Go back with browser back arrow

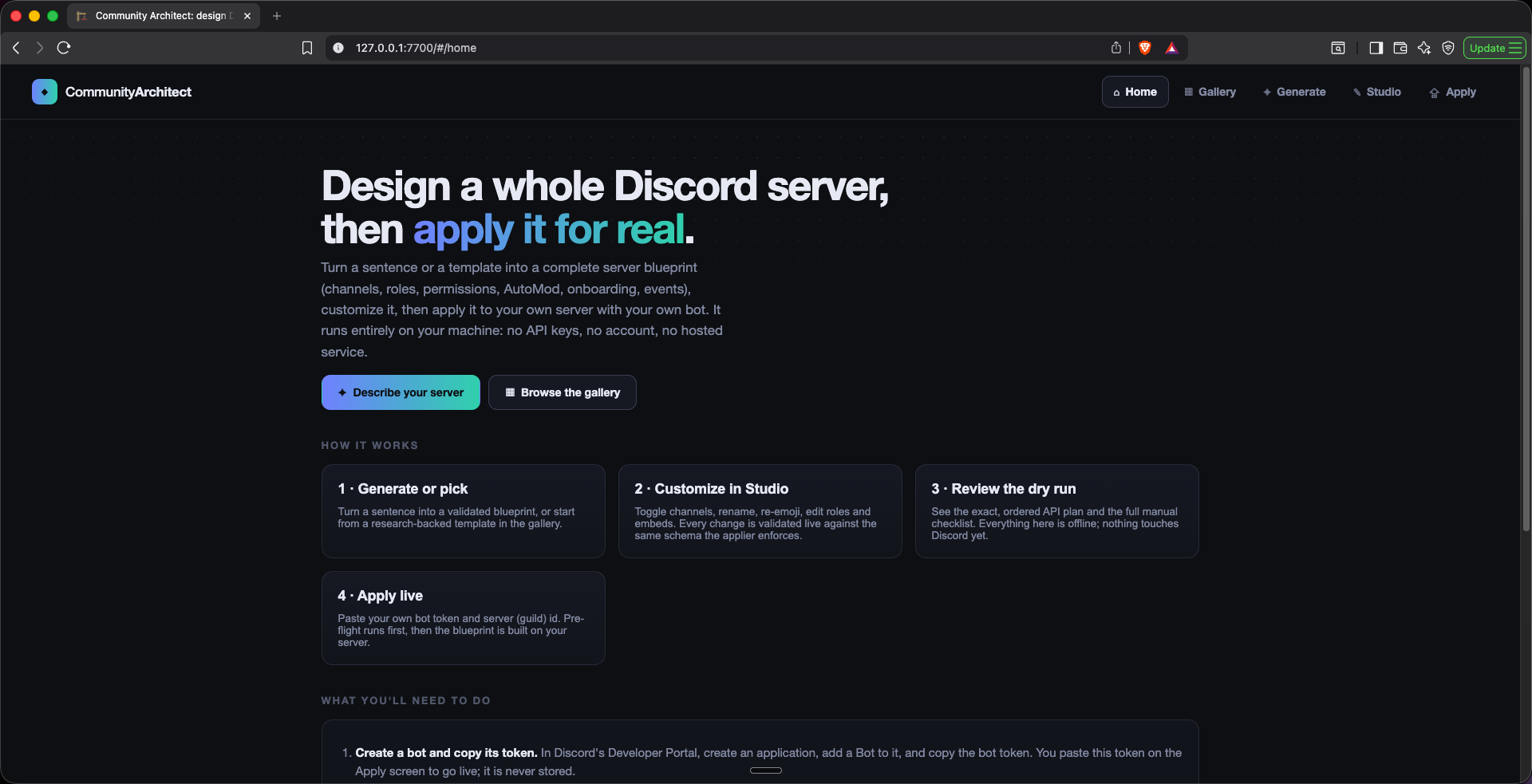coord(16,48)
